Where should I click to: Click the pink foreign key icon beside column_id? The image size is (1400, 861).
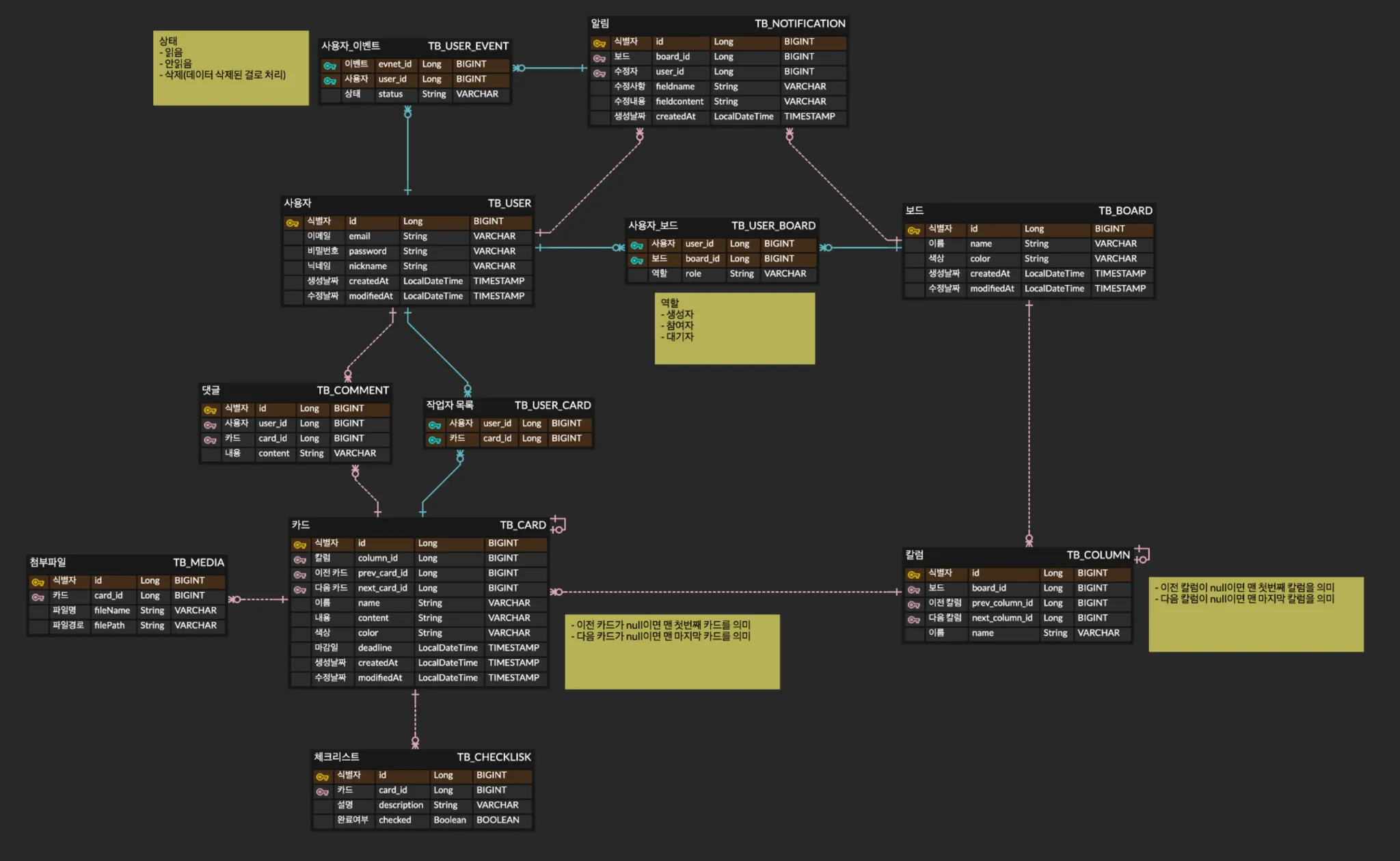(299, 560)
